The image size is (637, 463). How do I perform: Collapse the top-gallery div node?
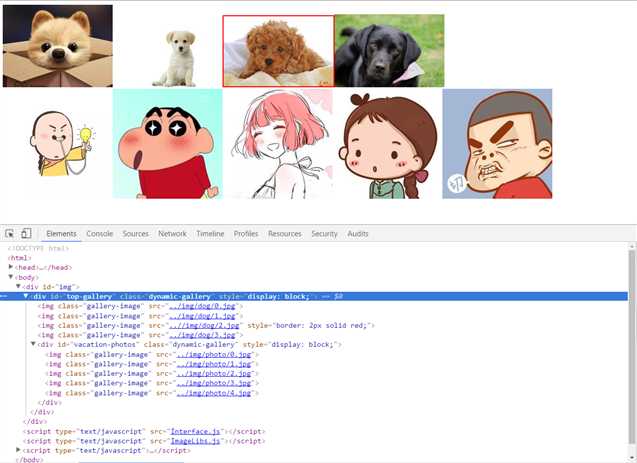pos(26,296)
